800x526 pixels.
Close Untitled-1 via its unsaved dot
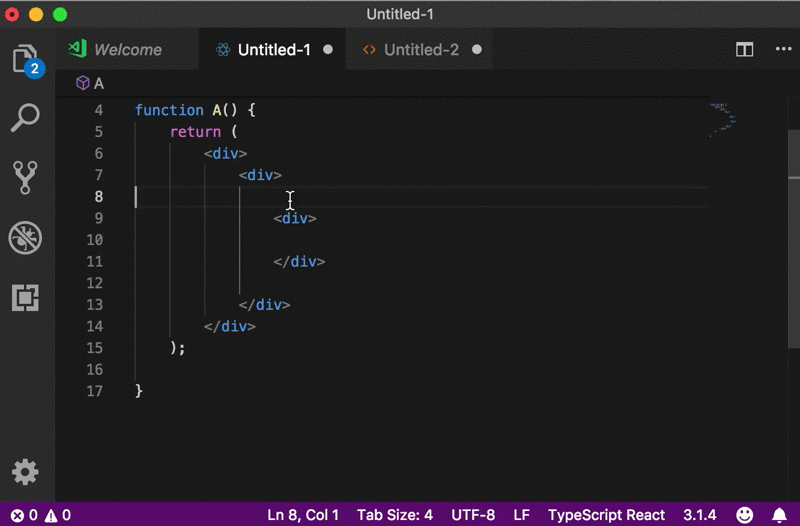click(x=328, y=49)
